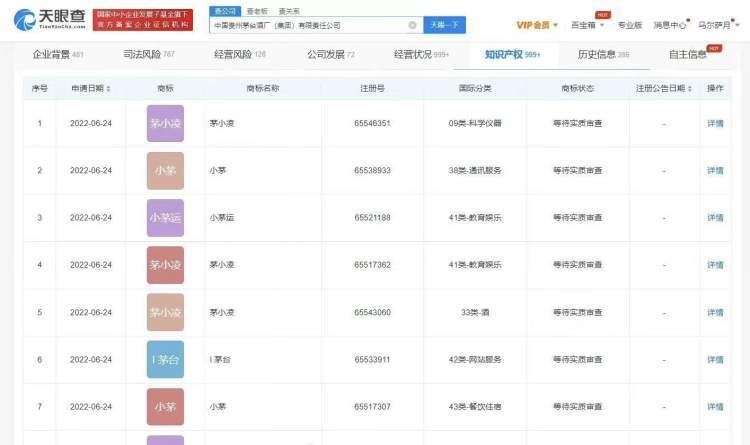Switch to the 自主信息 tab
This screenshot has height=445, width=750.
tap(687, 55)
